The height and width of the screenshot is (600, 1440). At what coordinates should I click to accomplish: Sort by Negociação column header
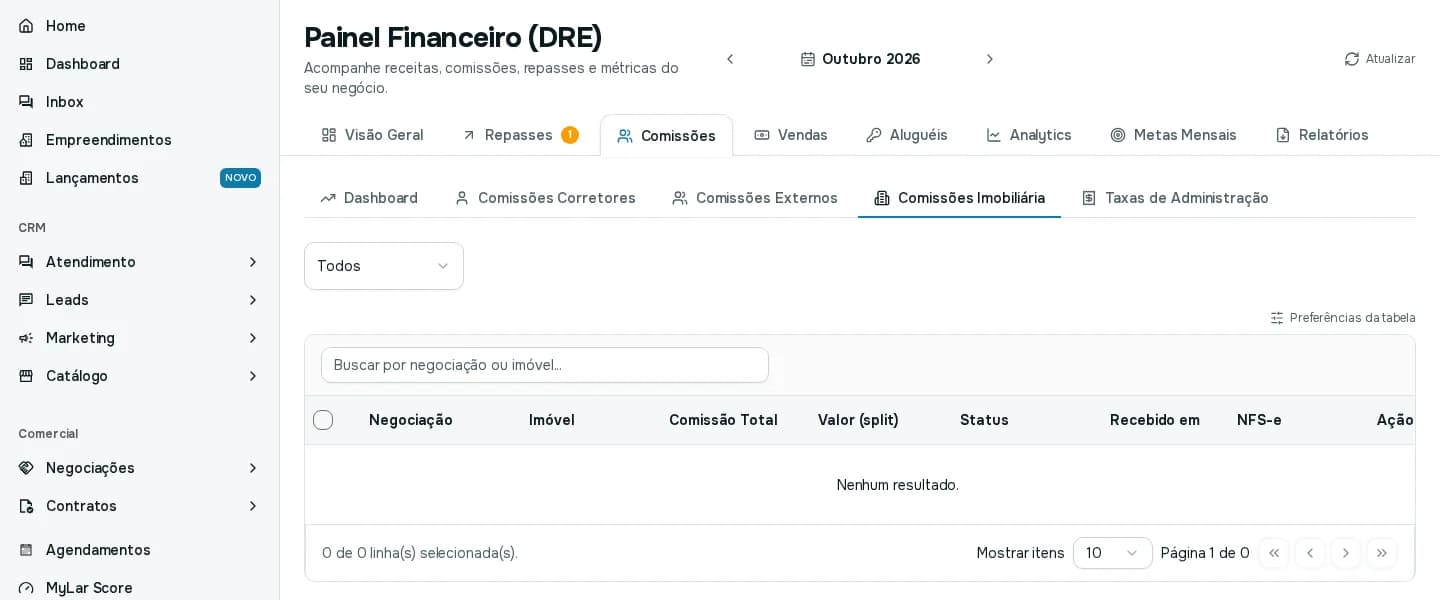coord(411,420)
